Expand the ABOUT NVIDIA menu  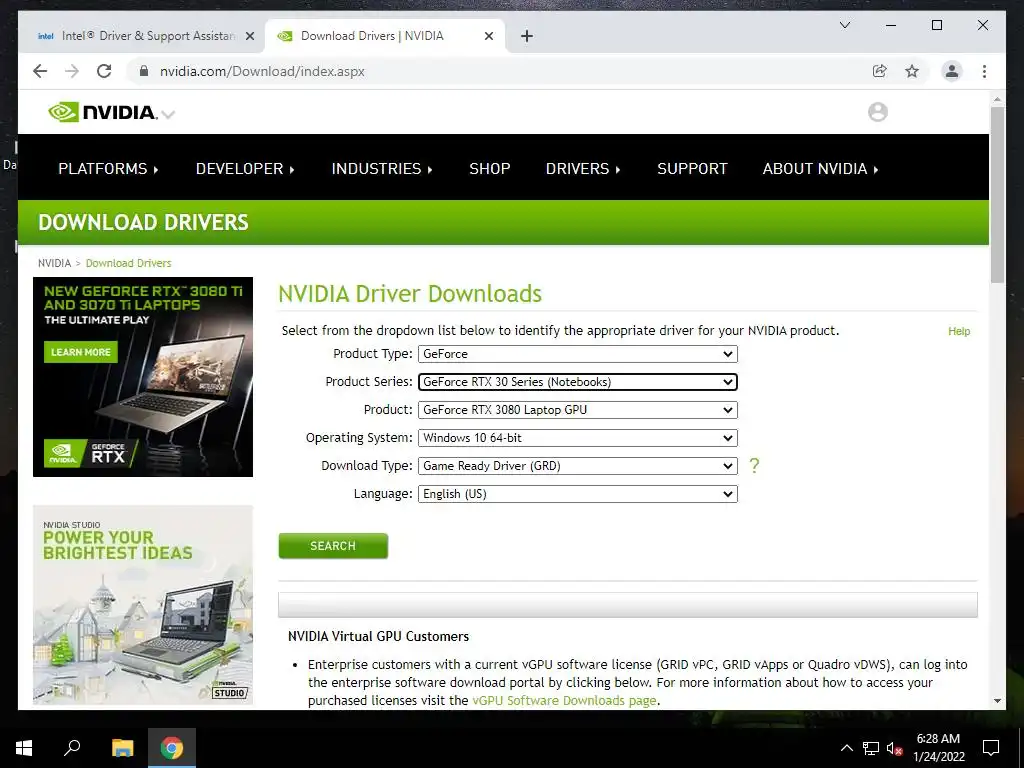pos(821,168)
